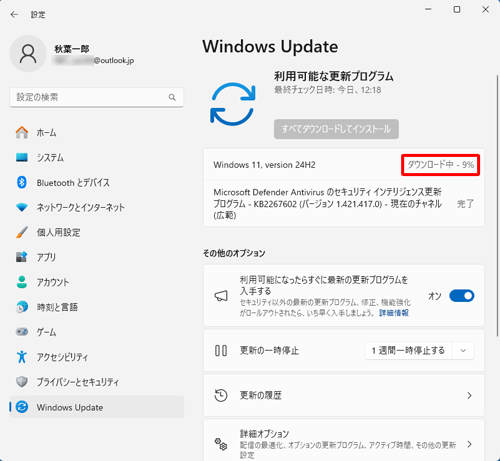Open the ホーム settings page
Screen dimensions: 500x461
coord(97,132)
